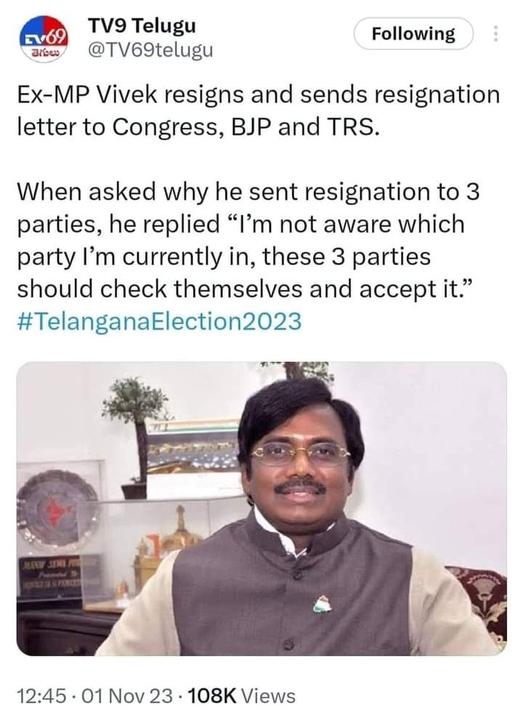This screenshot has width=523, height=720.
Task: Open the @TV69telugu handle
Action: click(150, 50)
